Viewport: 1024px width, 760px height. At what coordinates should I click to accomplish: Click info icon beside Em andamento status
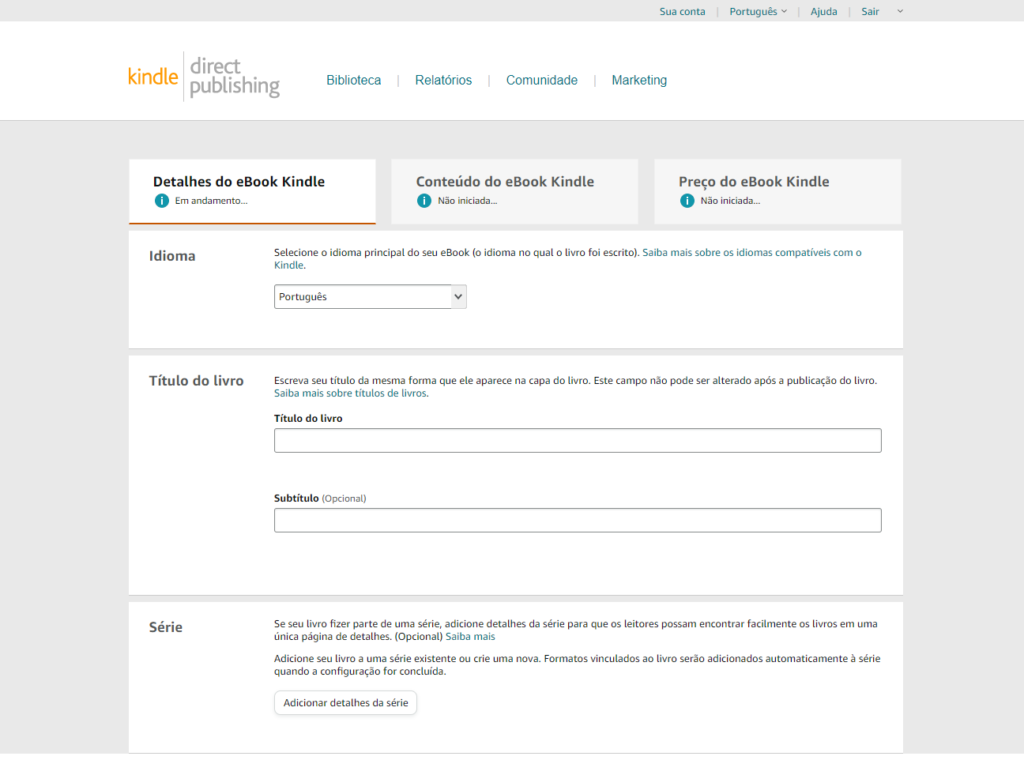[161, 201]
